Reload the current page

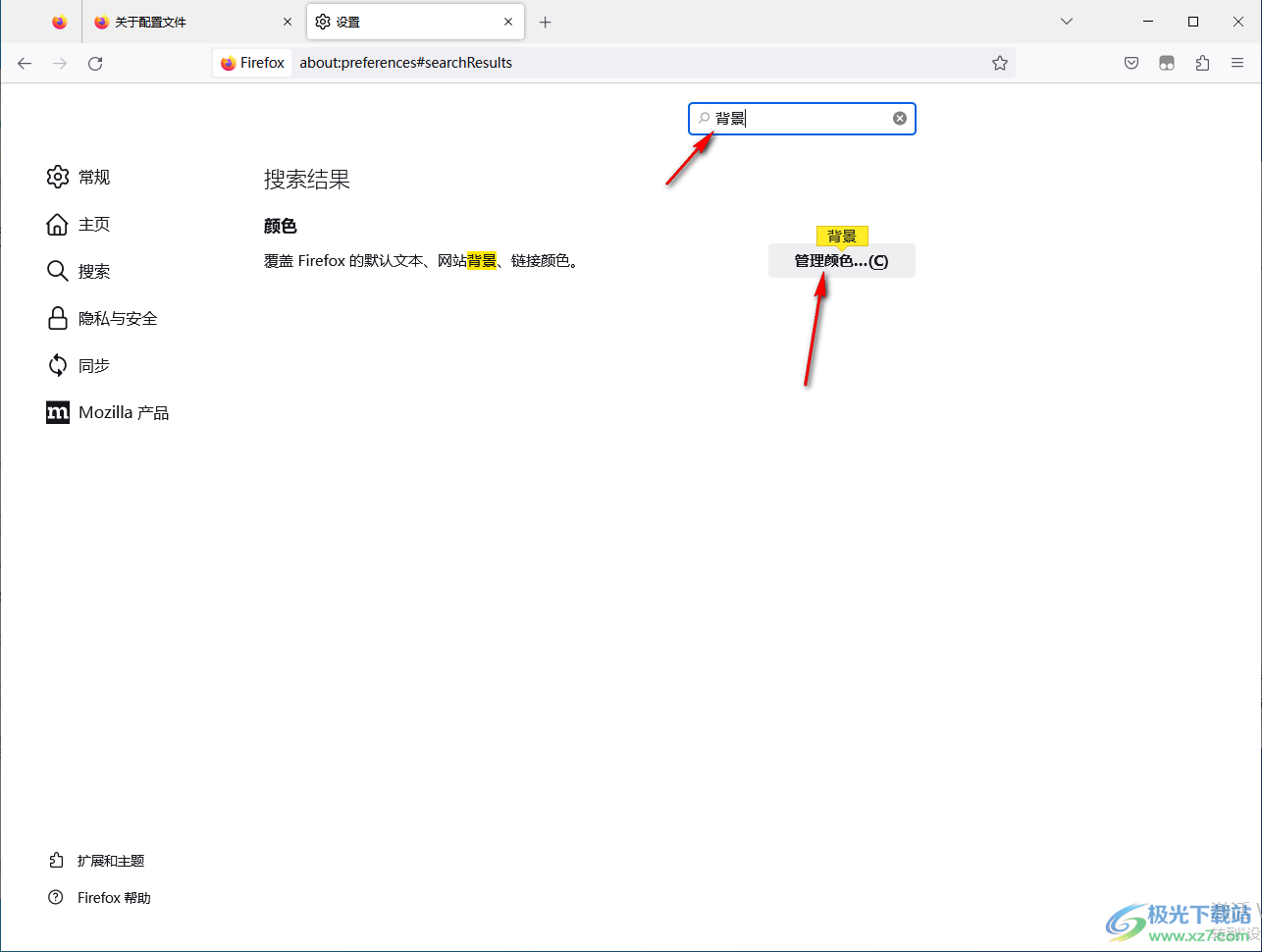[95, 63]
